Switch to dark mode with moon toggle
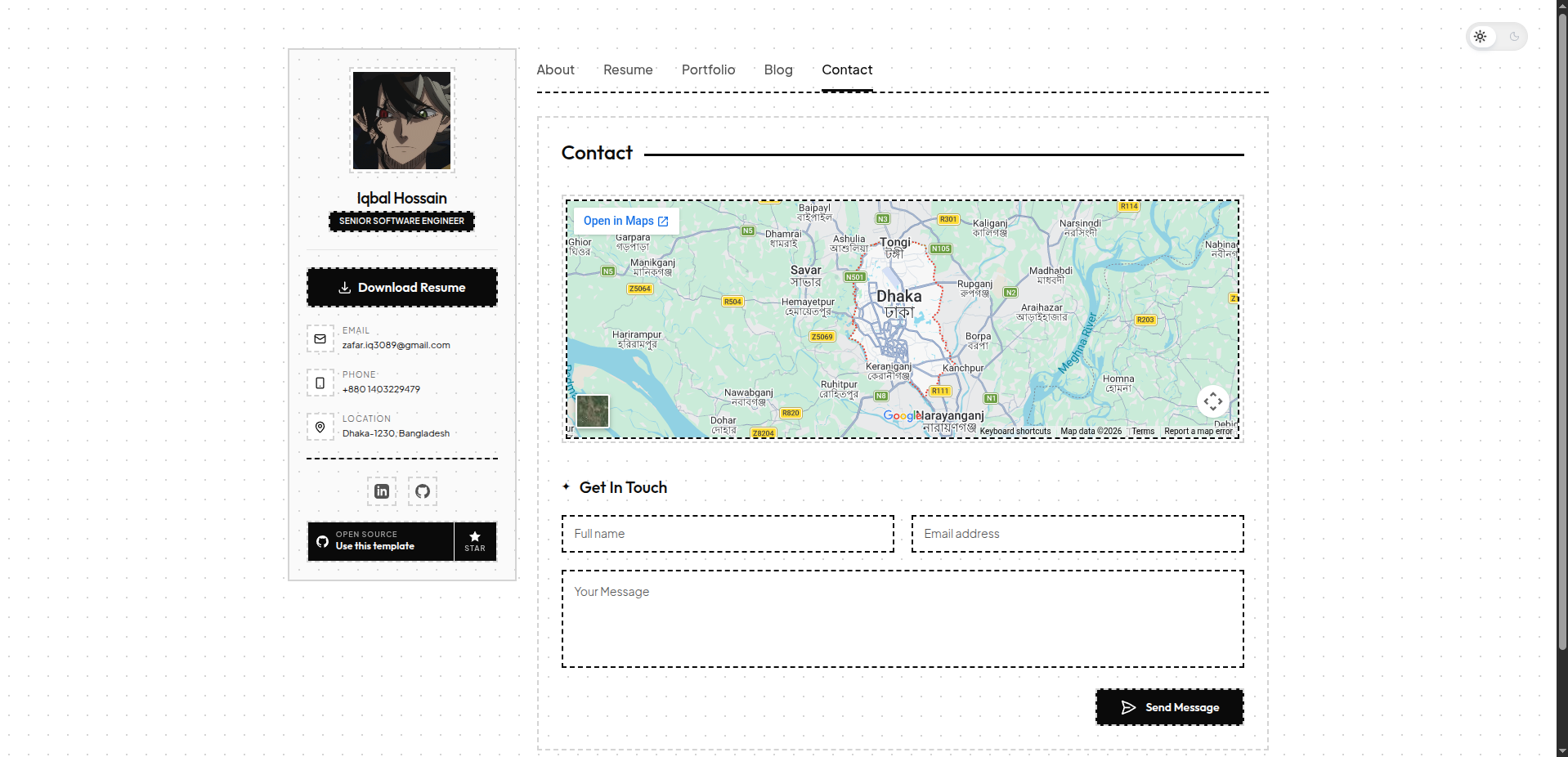The height and width of the screenshot is (757, 1568). point(1514,37)
